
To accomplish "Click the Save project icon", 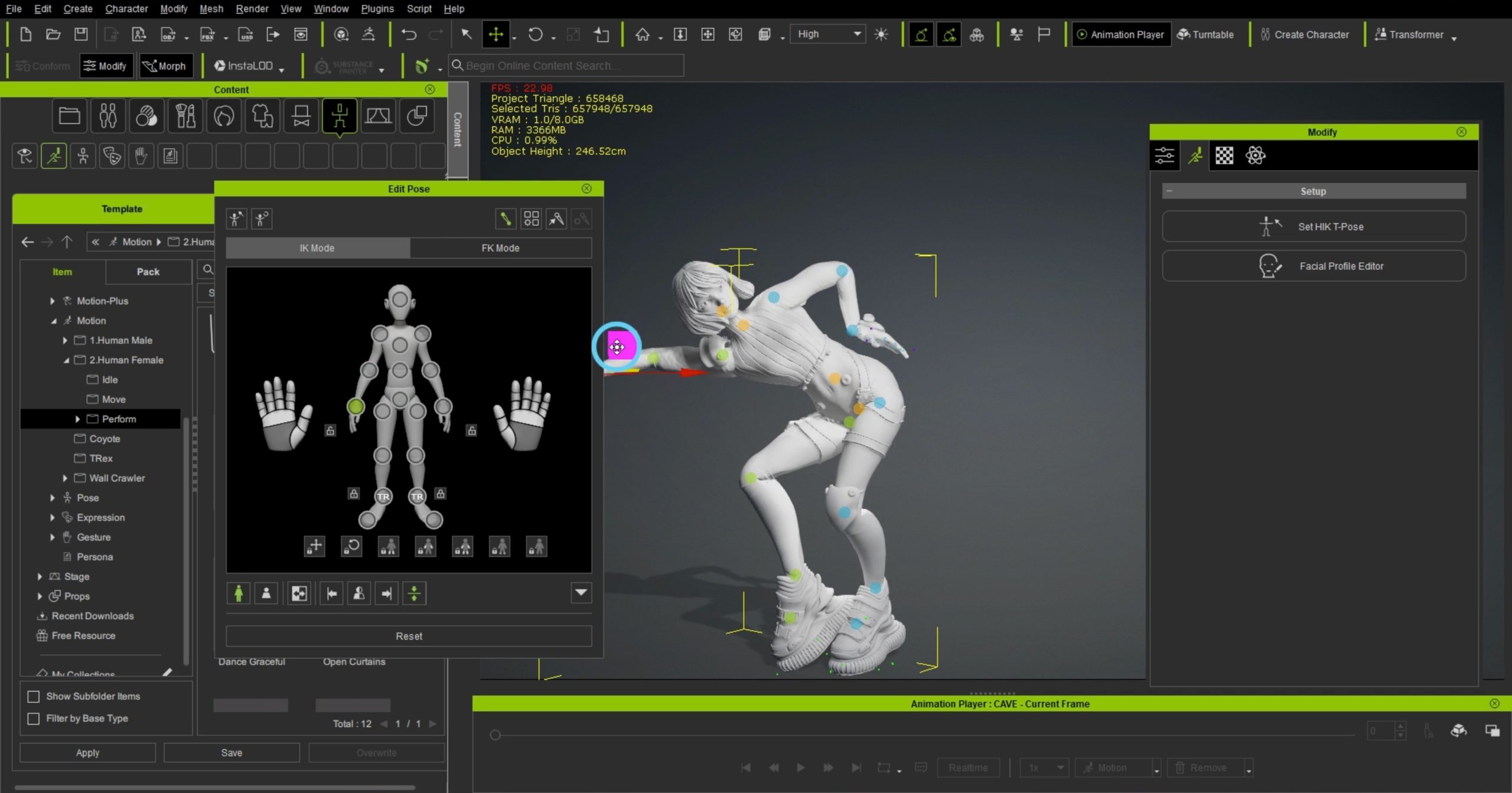I will point(81,34).
